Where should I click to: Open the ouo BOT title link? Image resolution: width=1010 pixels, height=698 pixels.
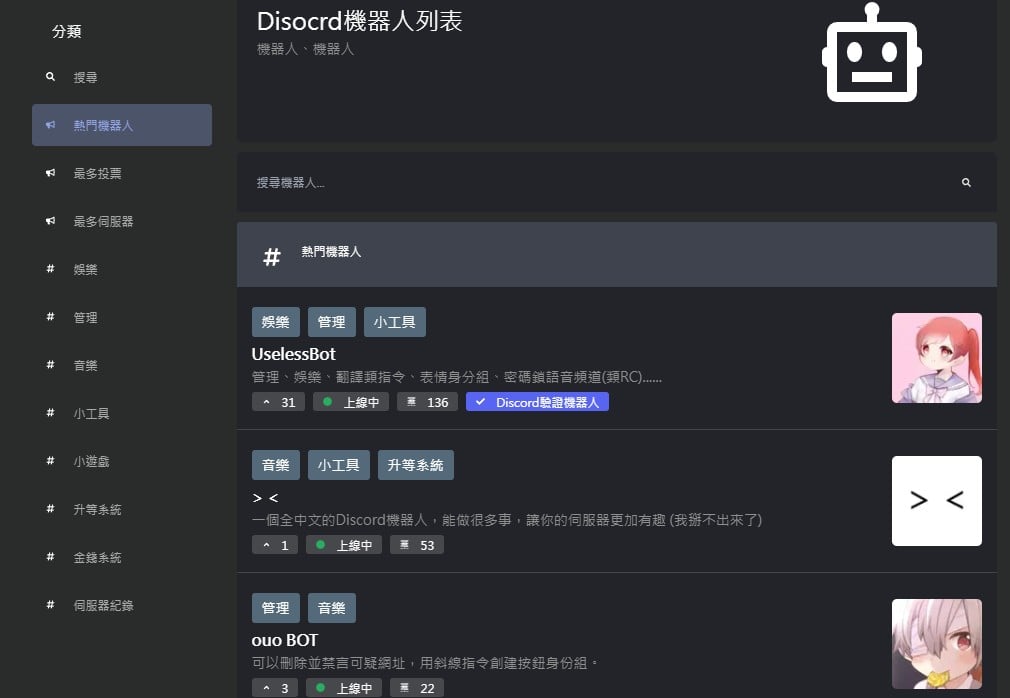(285, 640)
